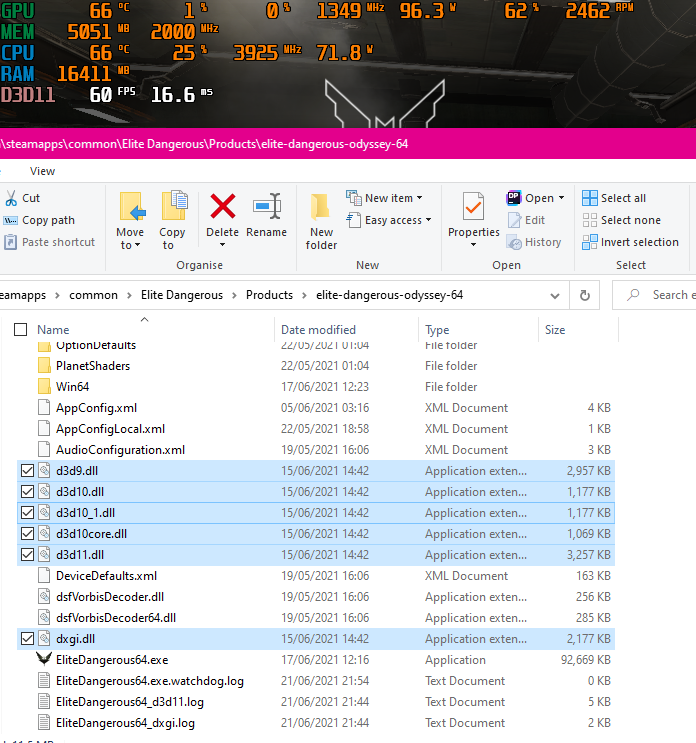Click the AppConfig.xml document icon
This screenshot has height=743, width=696.
tap(44, 408)
